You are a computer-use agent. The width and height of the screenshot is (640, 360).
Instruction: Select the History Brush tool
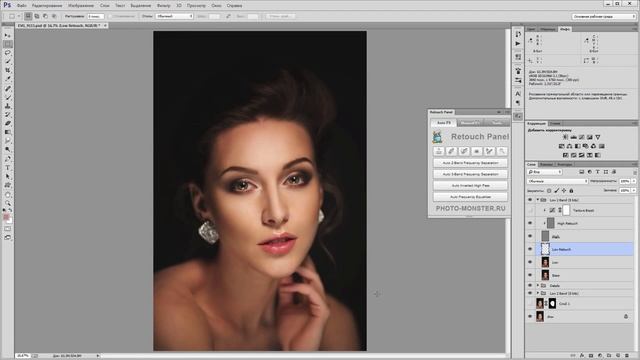click(x=8, y=115)
